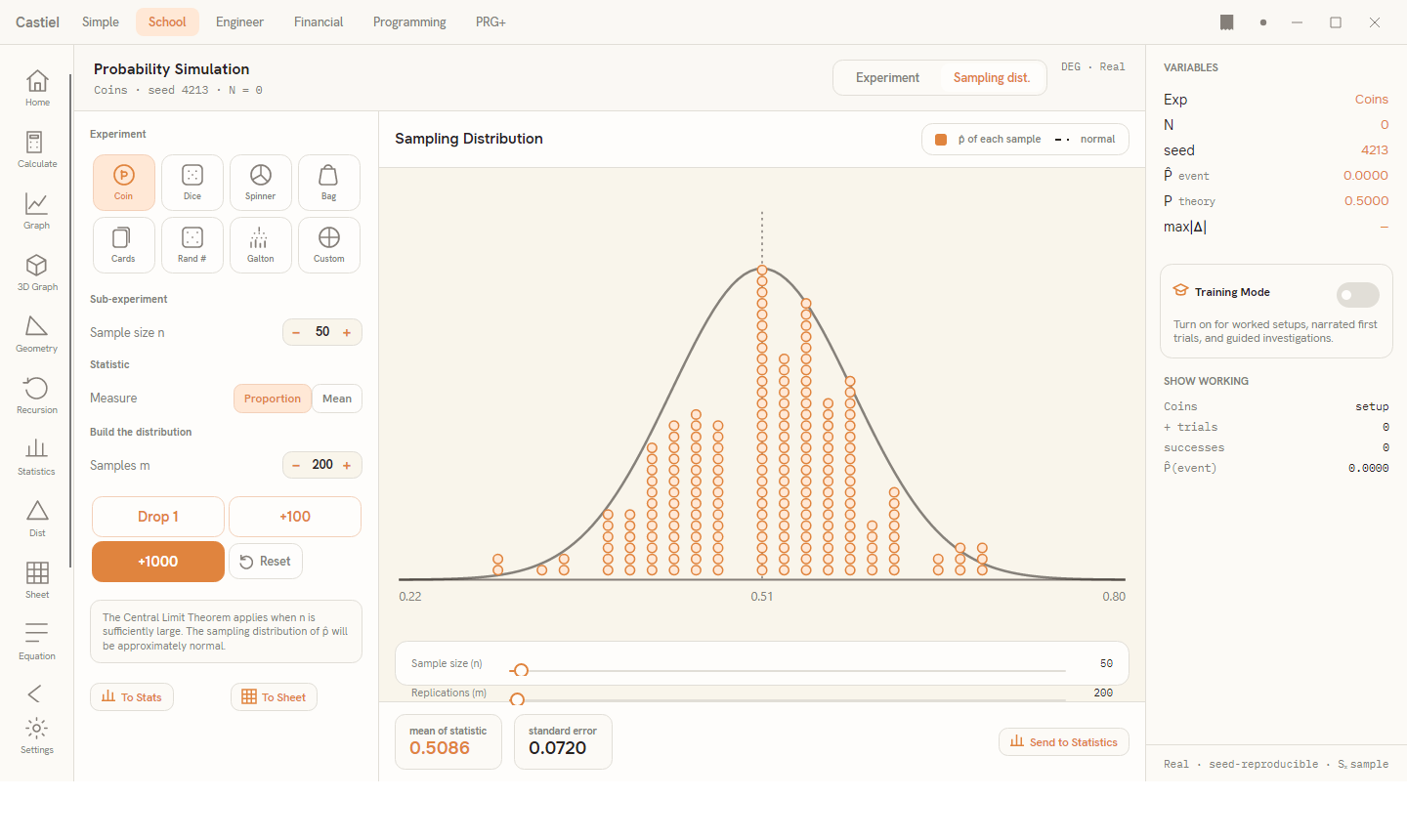The image size is (1407, 840).
Task: Click the Drop 1 button
Action: (158, 517)
